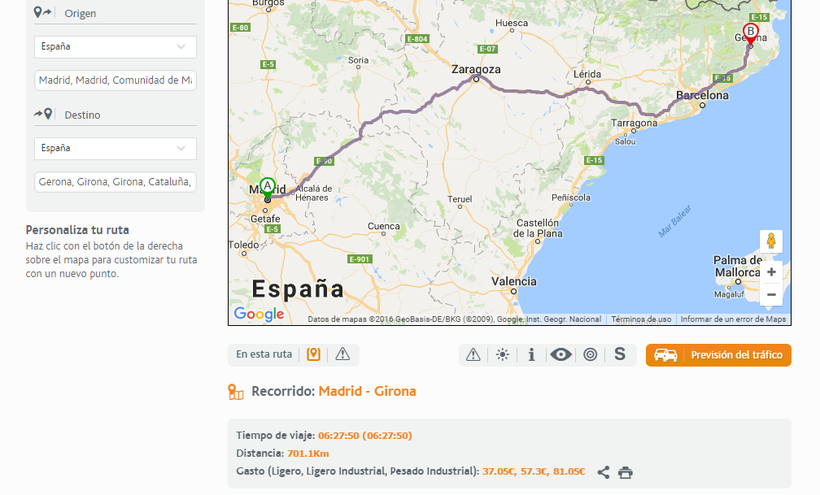The height and width of the screenshot is (495, 820).
Task: Click the 'Previsión del tráfico' button
Action: pos(718,355)
